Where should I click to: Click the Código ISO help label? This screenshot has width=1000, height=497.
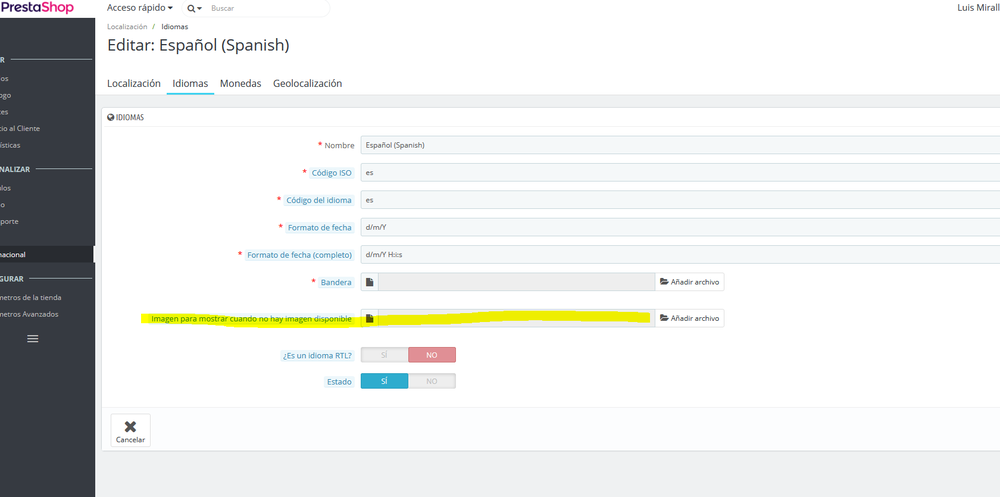(x=332, y=173)
